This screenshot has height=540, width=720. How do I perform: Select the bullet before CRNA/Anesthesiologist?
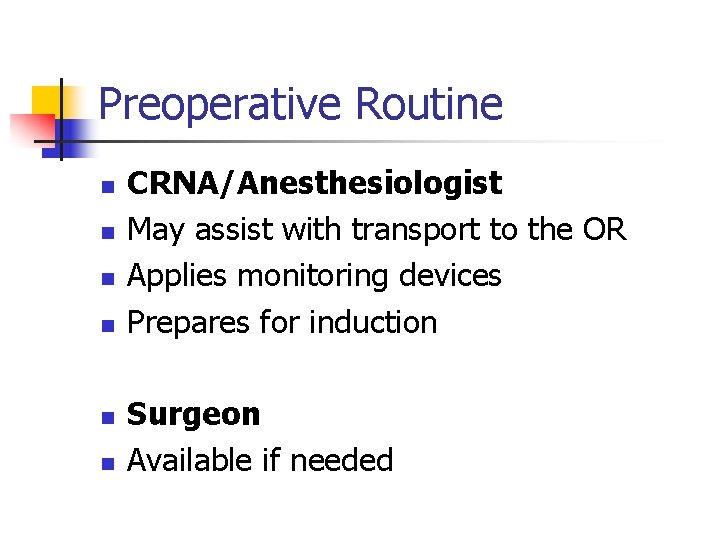point(108,186)
